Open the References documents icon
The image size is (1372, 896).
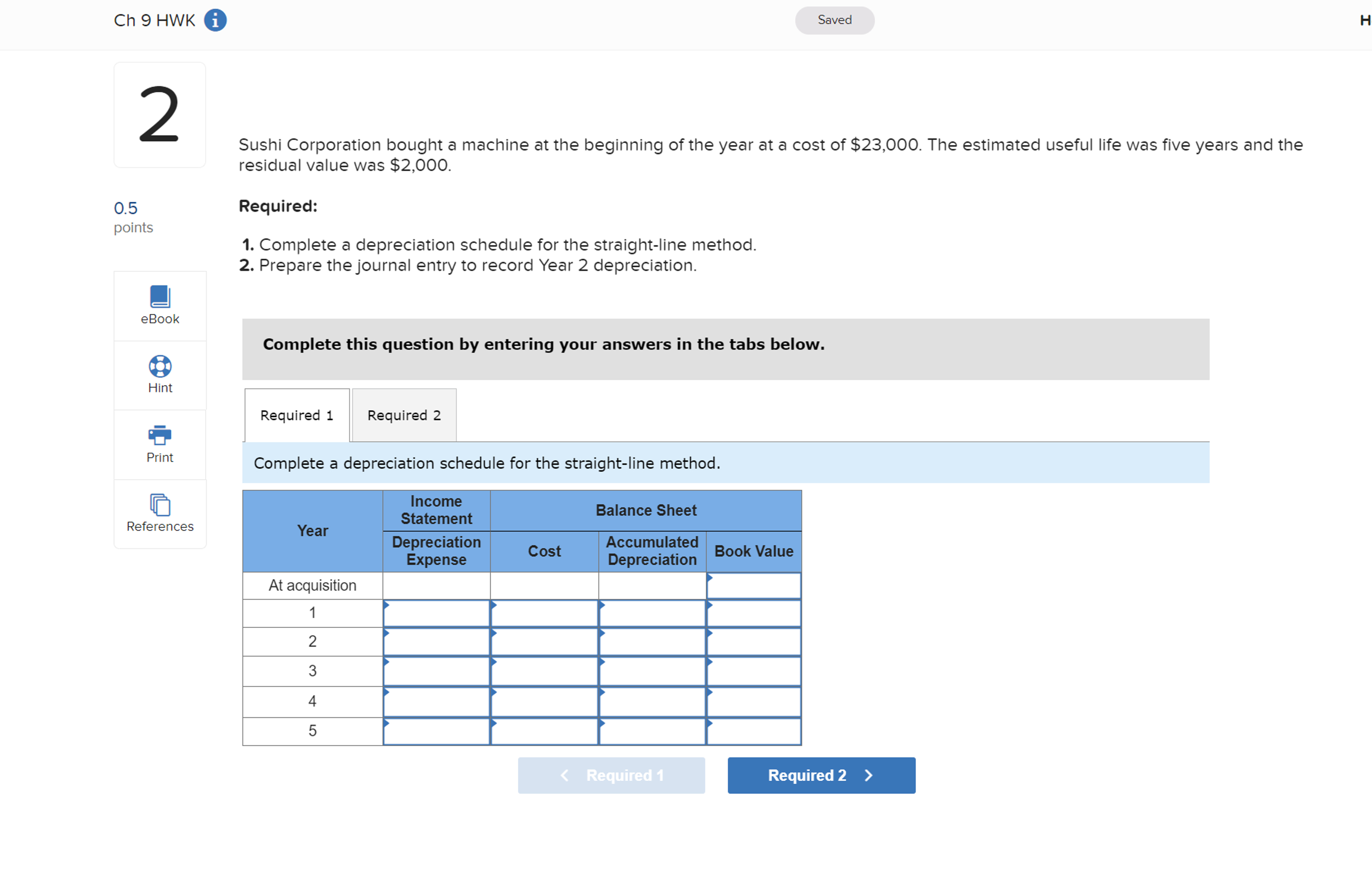point(160,505)
